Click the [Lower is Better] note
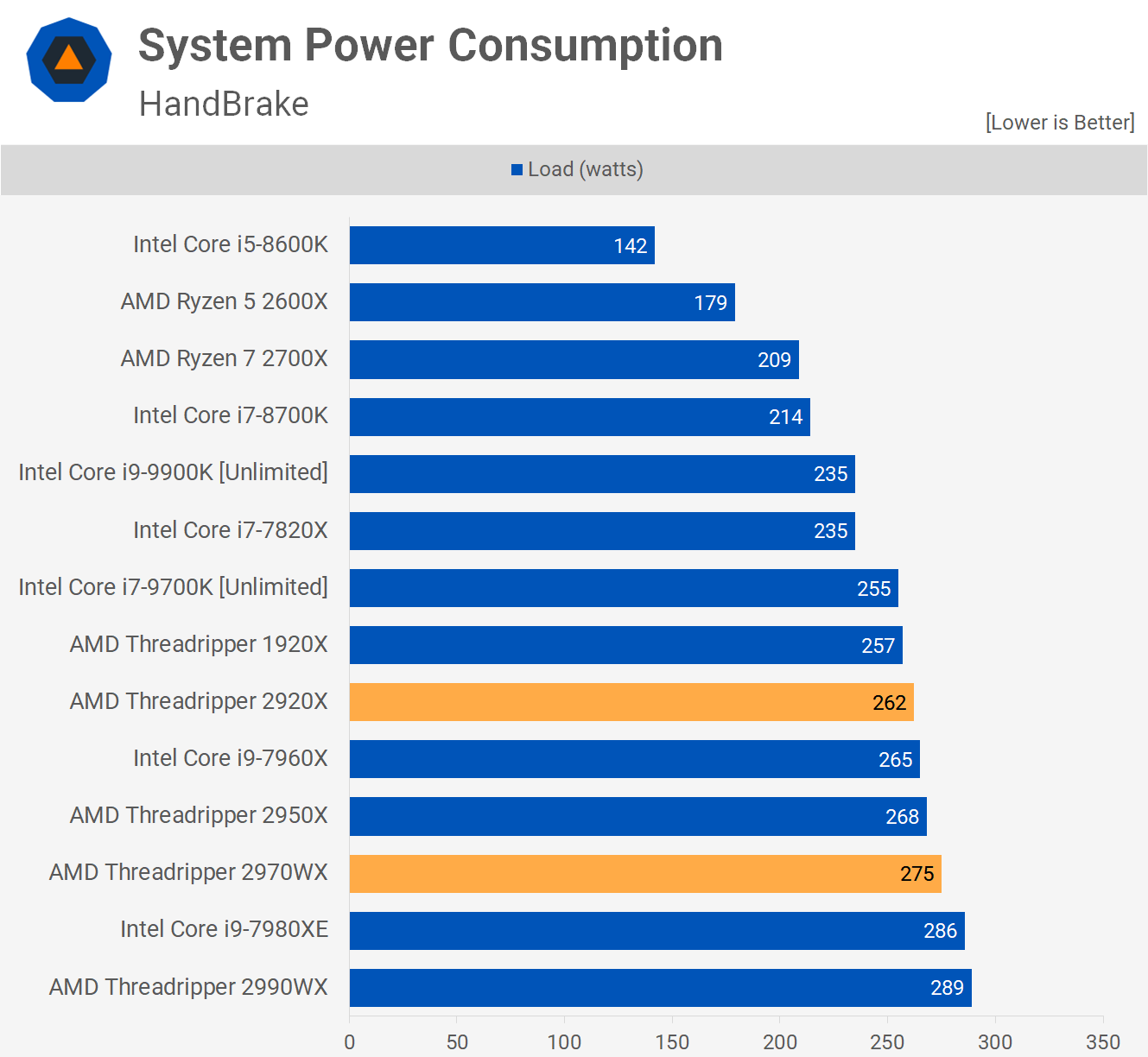1148x1057 pixels. (1059, 123)
